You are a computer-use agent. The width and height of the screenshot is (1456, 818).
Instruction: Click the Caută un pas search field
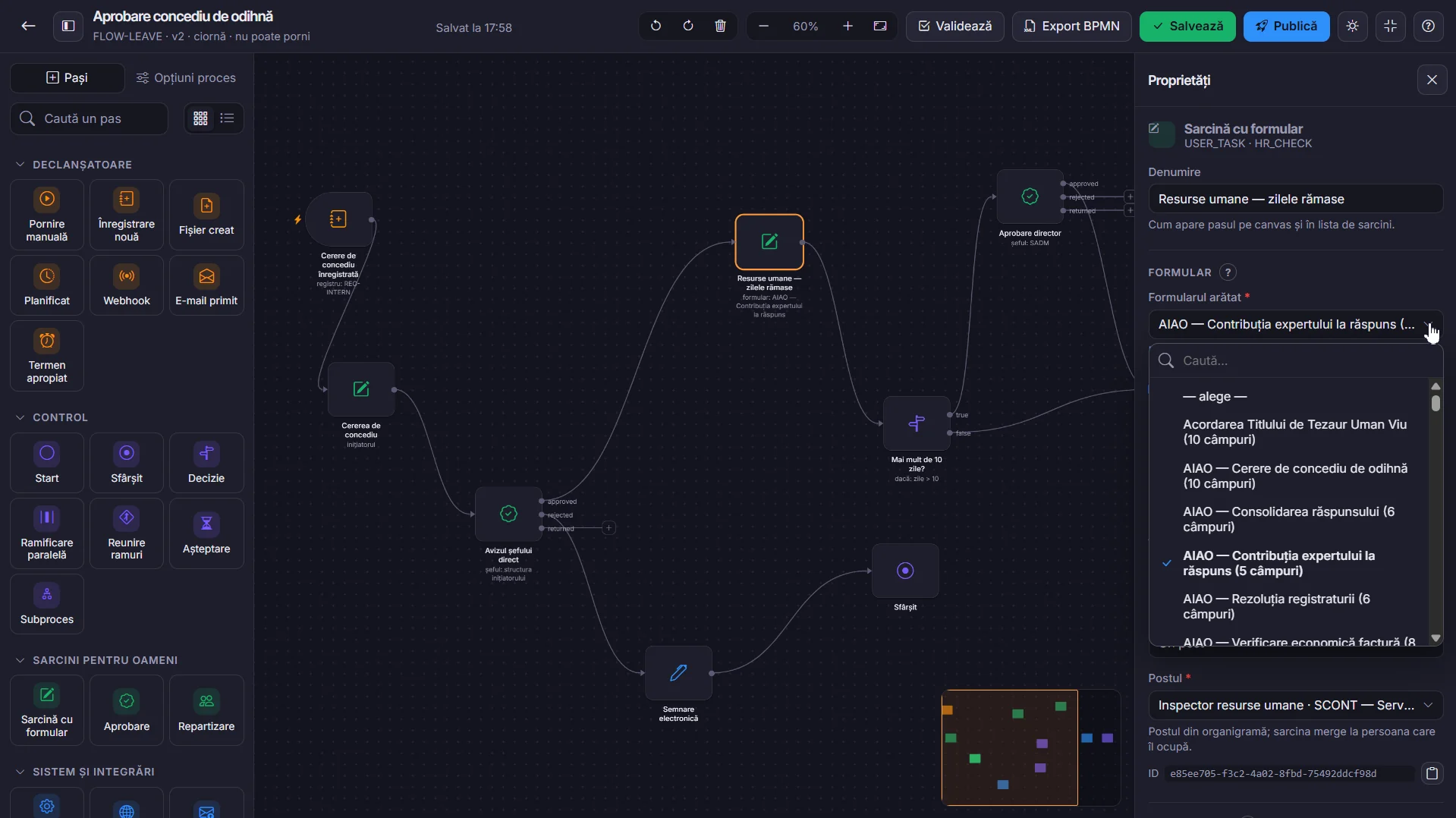[x=90, y=119]
